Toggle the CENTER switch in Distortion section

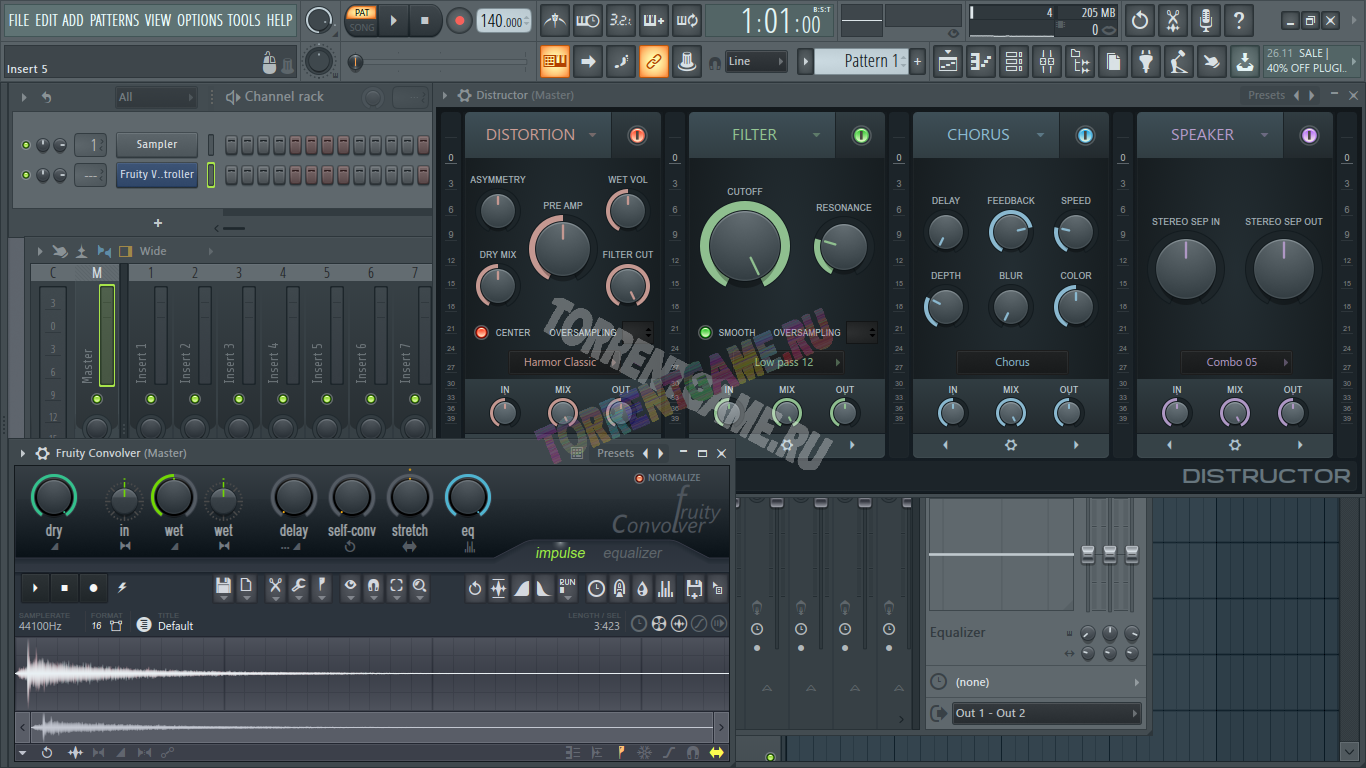(481, 332)
